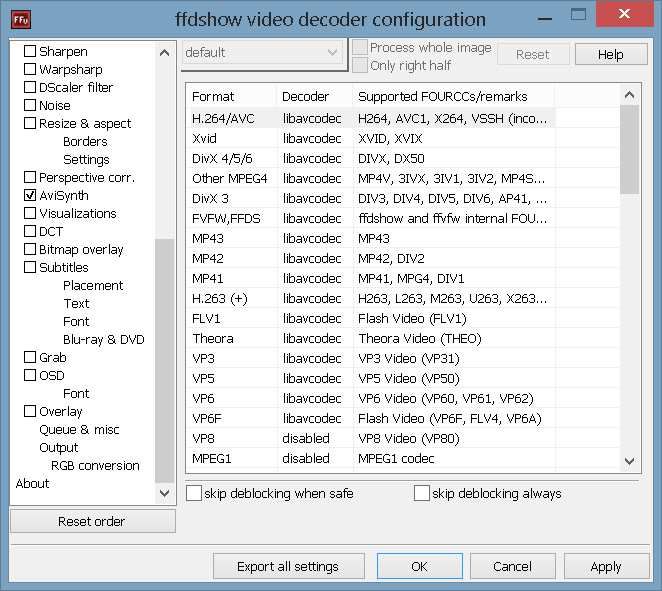Screen dimensions: 662x591
Task: Enable the DCT checkbox
Action: coord(30,231)
